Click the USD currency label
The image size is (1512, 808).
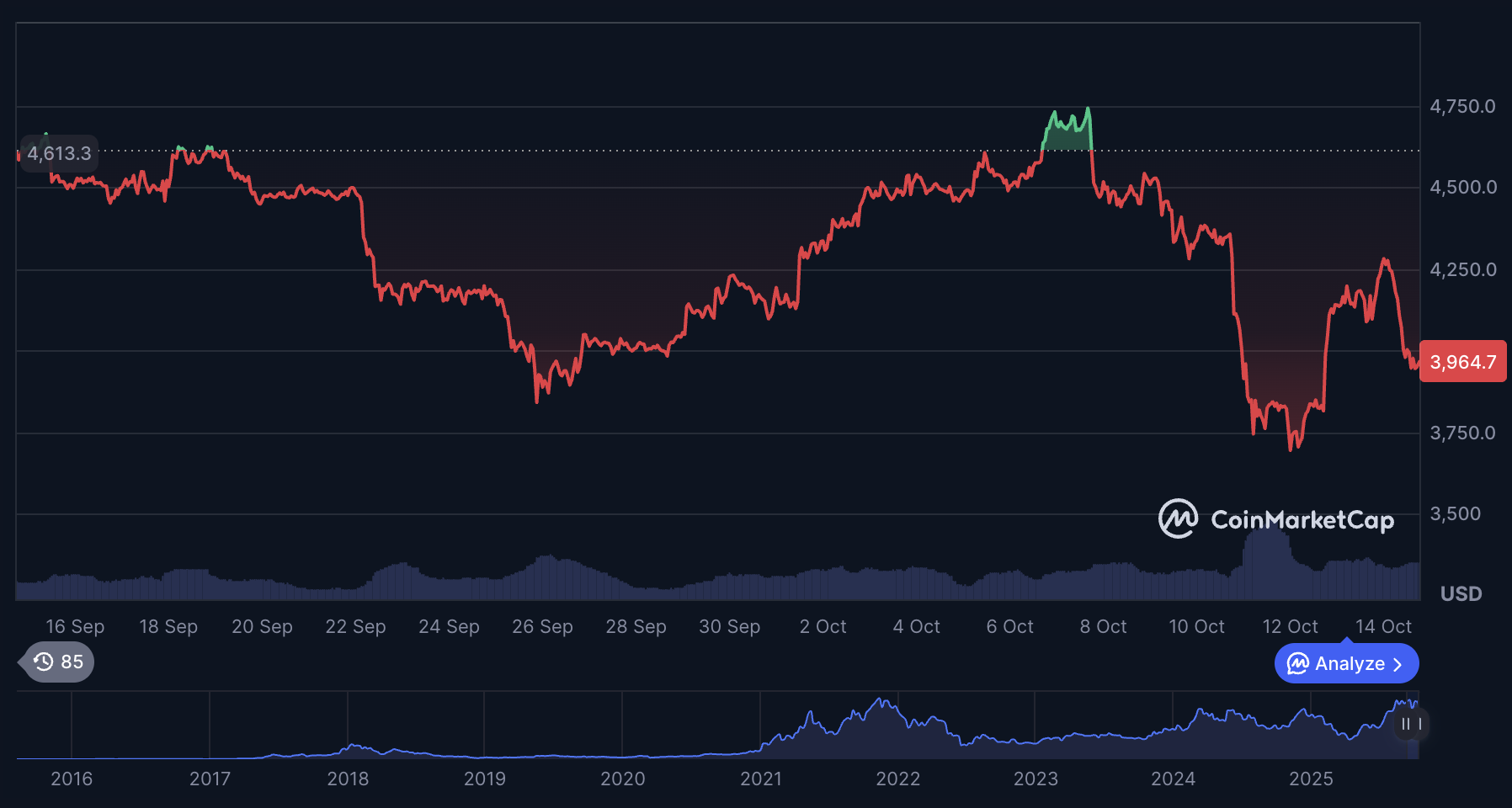(1461, 594)
